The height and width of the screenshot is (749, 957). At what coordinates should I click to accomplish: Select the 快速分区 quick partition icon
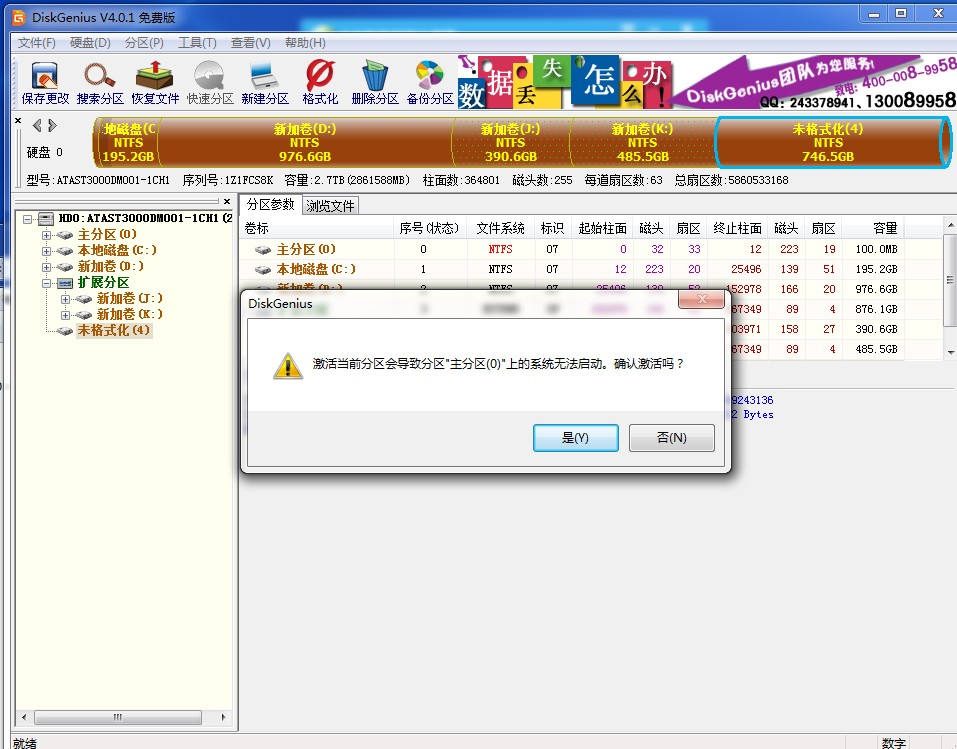point(210,82)
